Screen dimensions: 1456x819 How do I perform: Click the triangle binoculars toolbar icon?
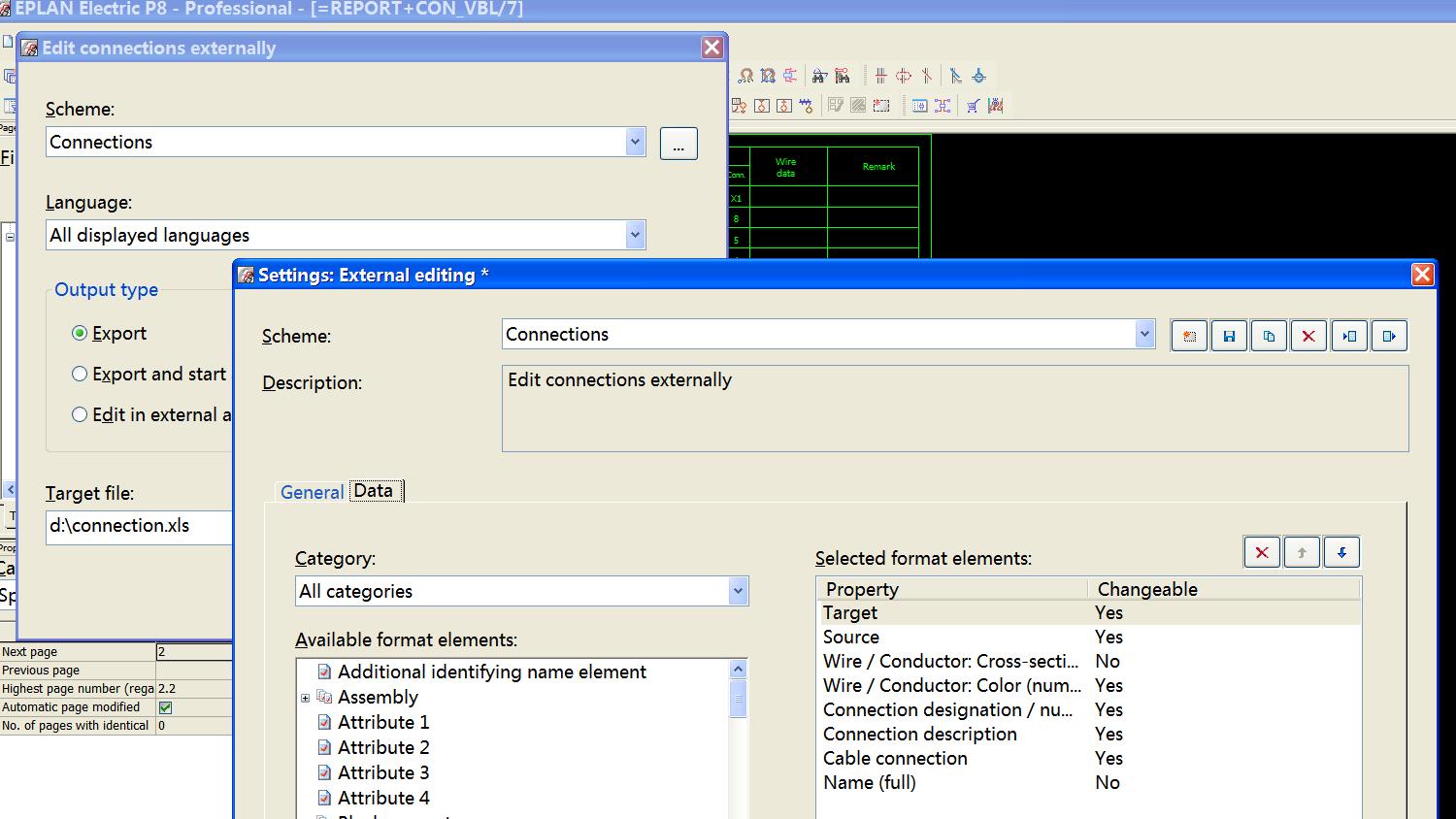[819, 76]
